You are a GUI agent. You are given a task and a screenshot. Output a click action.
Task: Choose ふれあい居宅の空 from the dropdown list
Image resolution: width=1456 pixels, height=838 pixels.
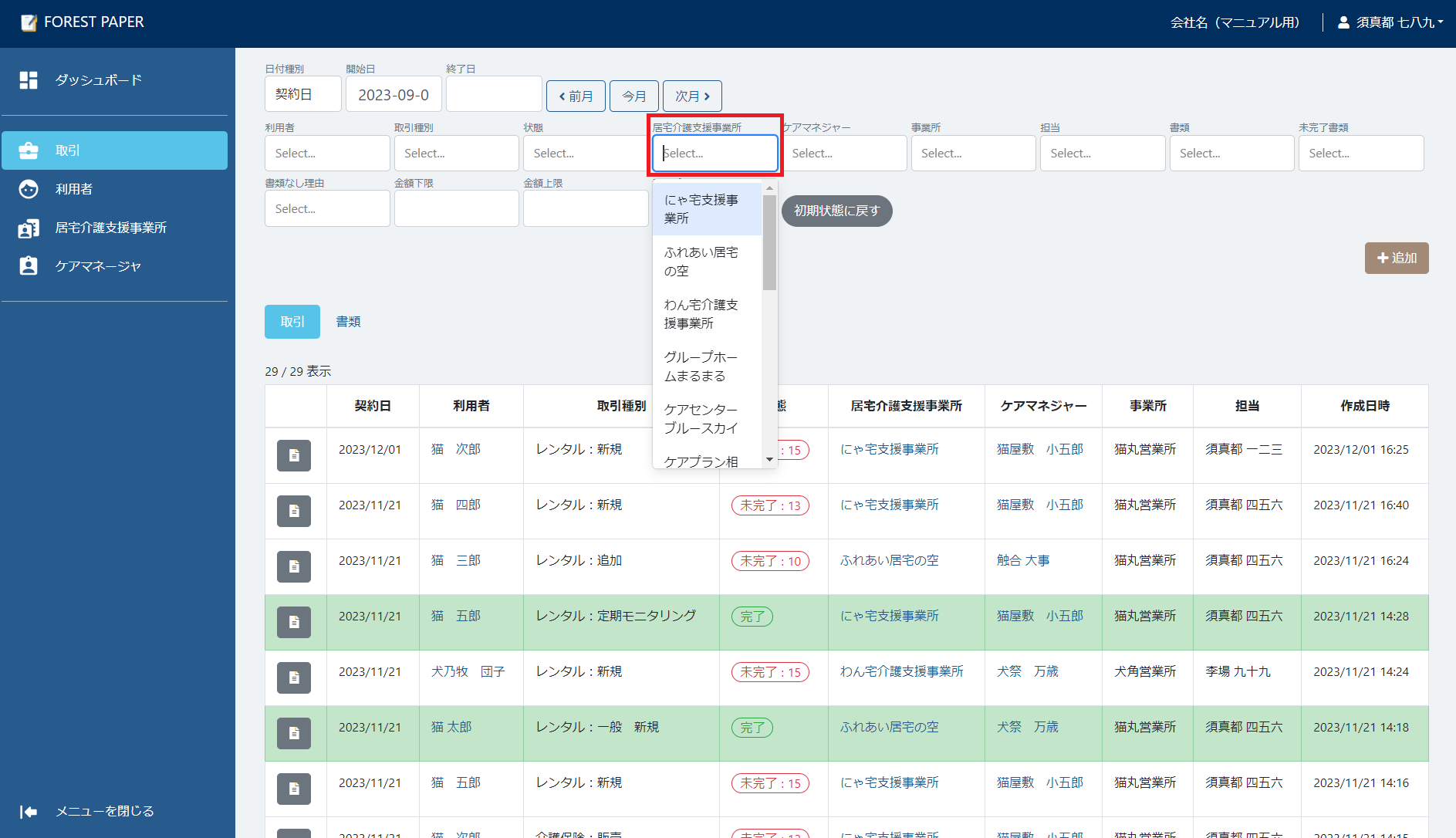click(x=701, y=262)
